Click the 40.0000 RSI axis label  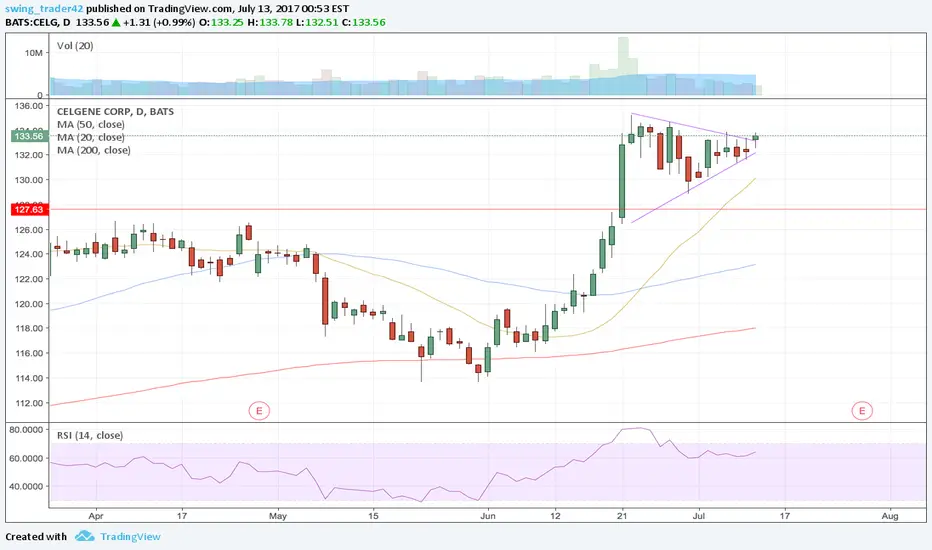coord(26,486)
